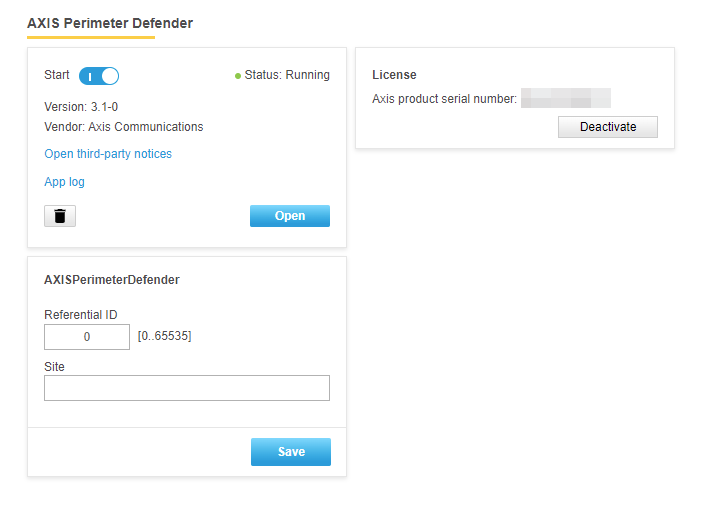Click the License heading
Image resolution: width=701 pixels, height=519 pixels.
(x=394, y=75)
